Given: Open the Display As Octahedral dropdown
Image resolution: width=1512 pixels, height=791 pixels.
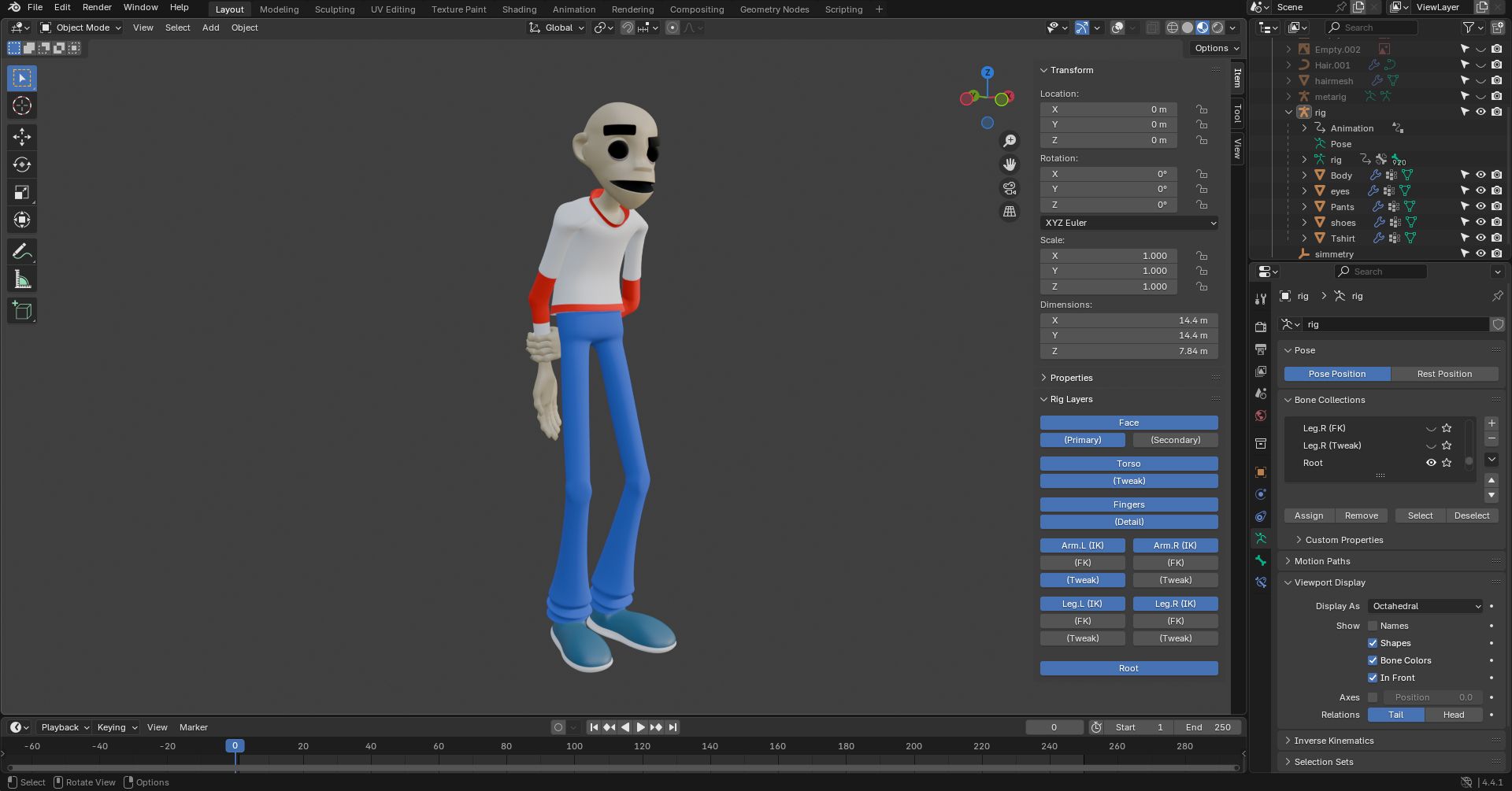Looking at the screenshot, I should click(x=1425, y=606).
